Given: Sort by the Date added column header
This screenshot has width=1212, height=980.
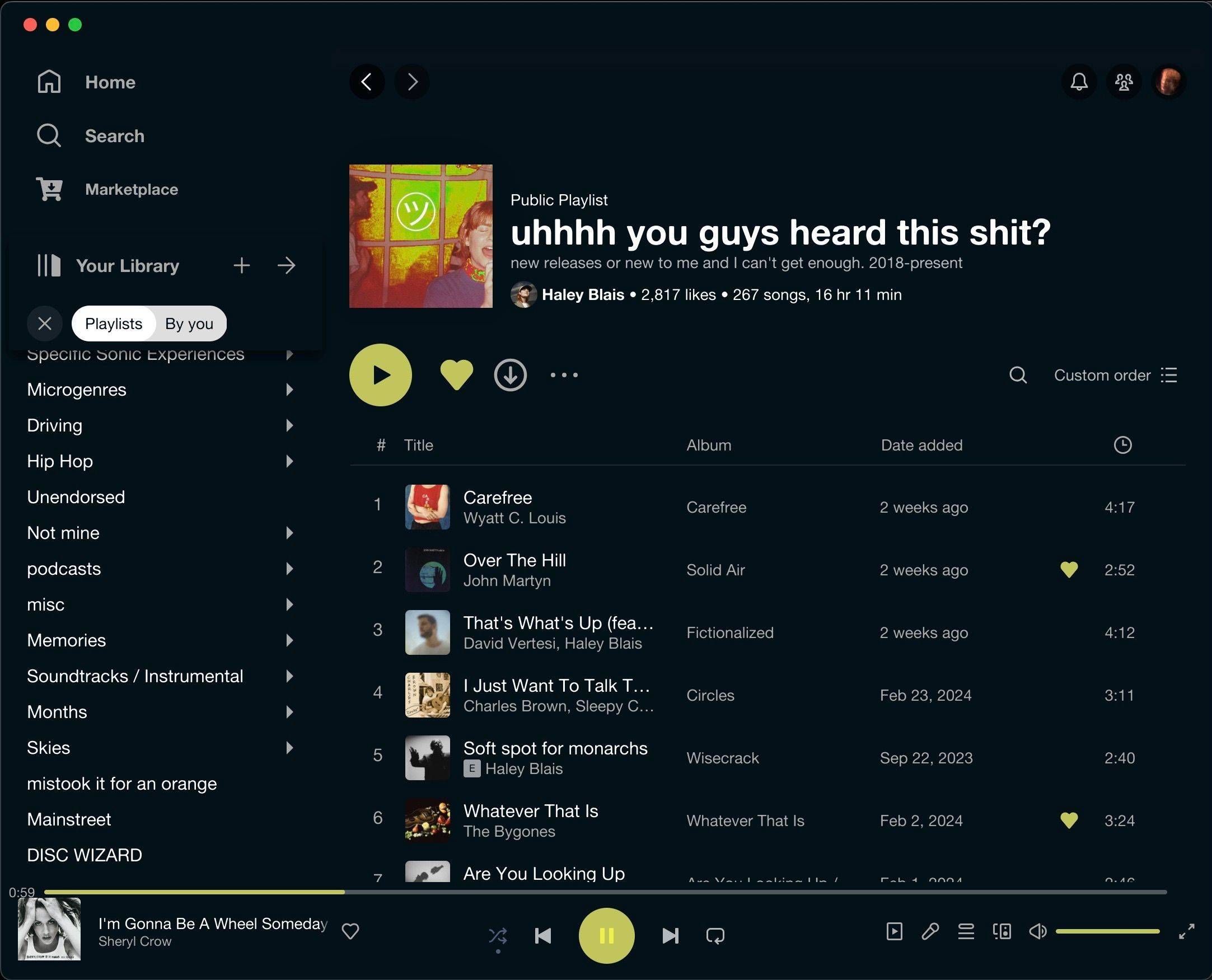Looking at the screenshot, I should click(x=921, y=445).
